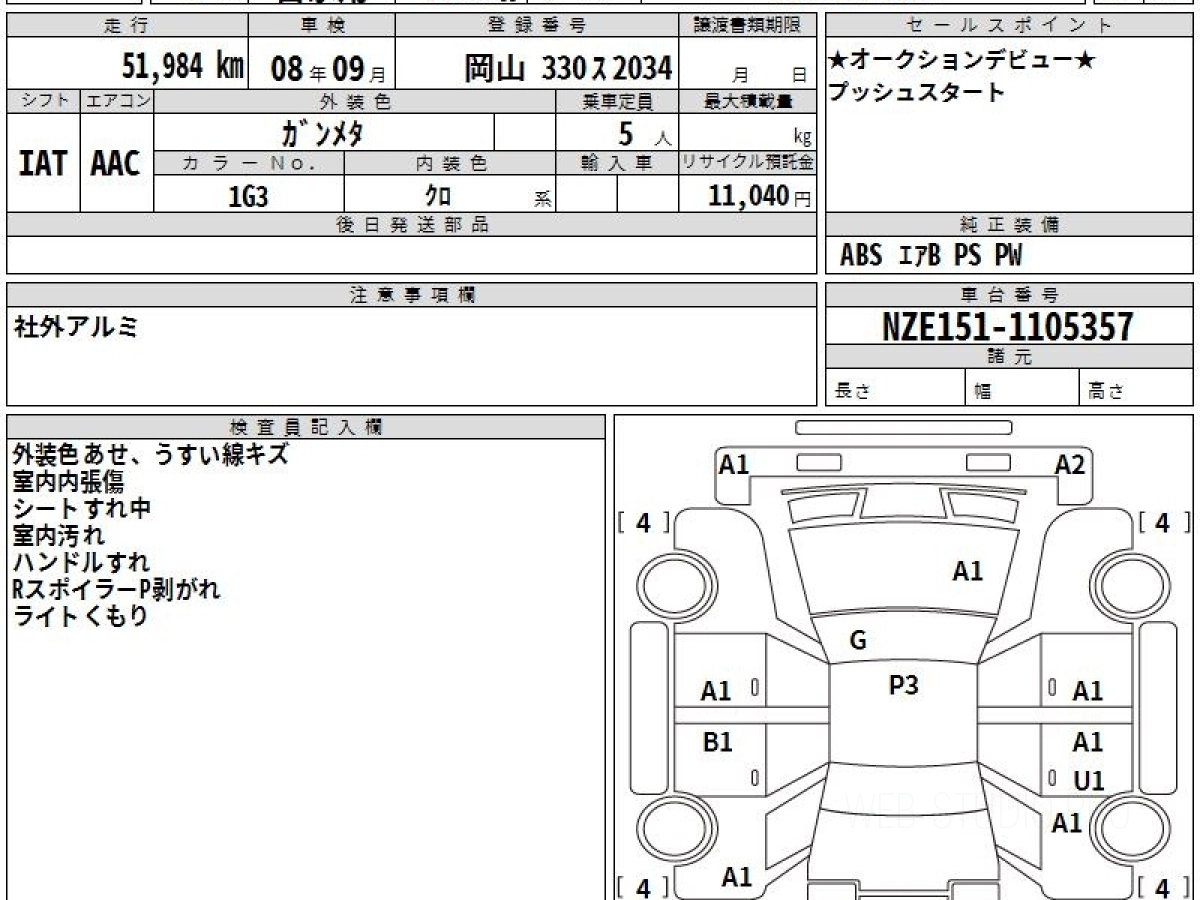Select the シートすれ中 line

point(82,509)
